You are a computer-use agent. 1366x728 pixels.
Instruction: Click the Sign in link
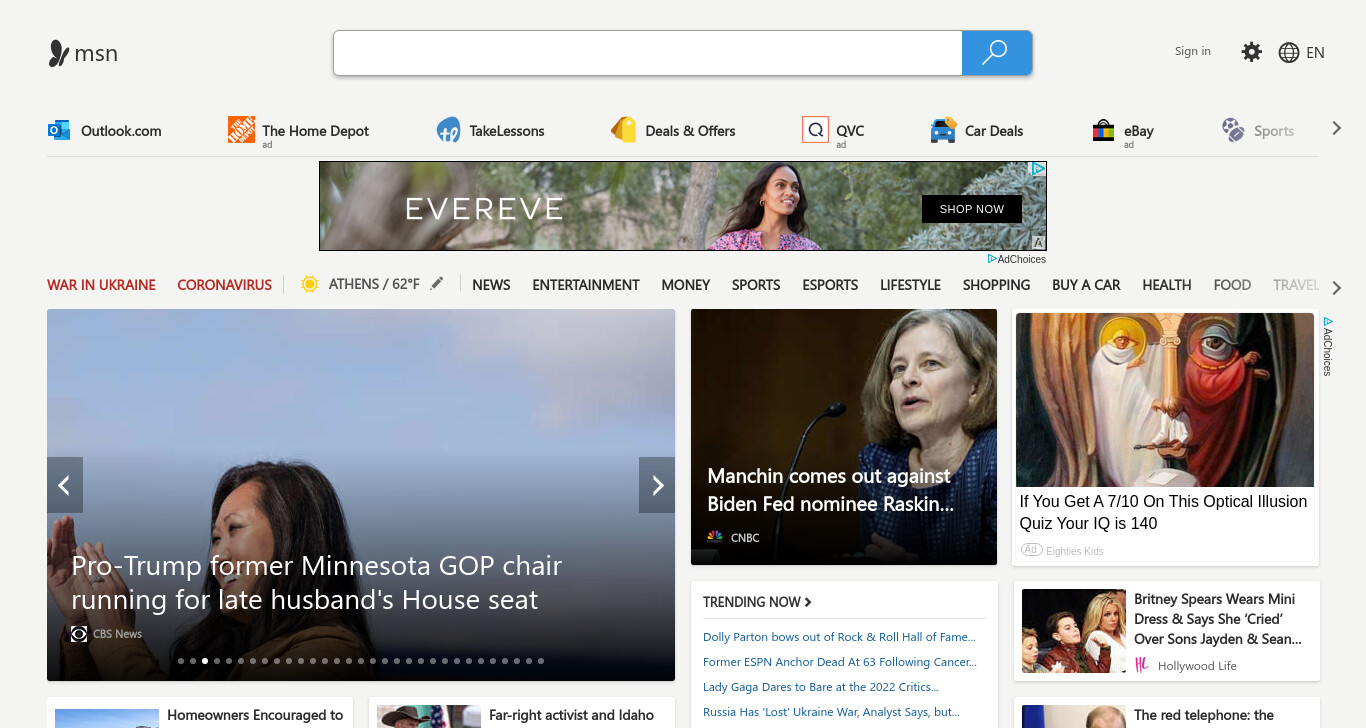click(1192, 51)
